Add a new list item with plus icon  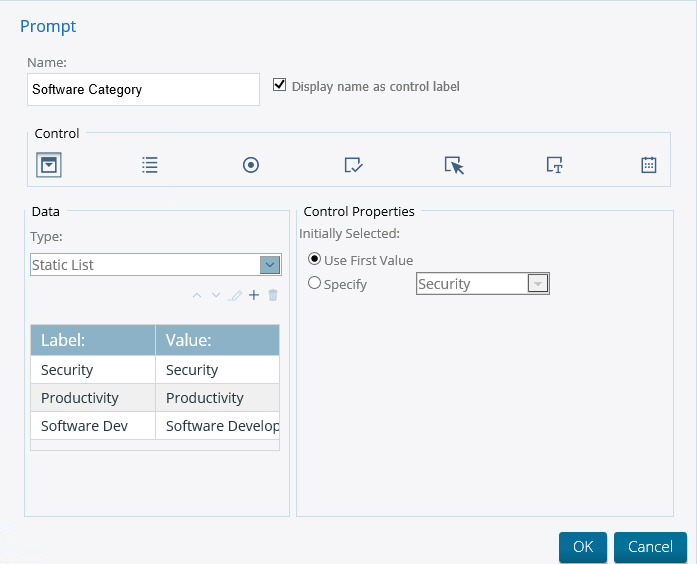pyautogui.click(x=254, y=295)
